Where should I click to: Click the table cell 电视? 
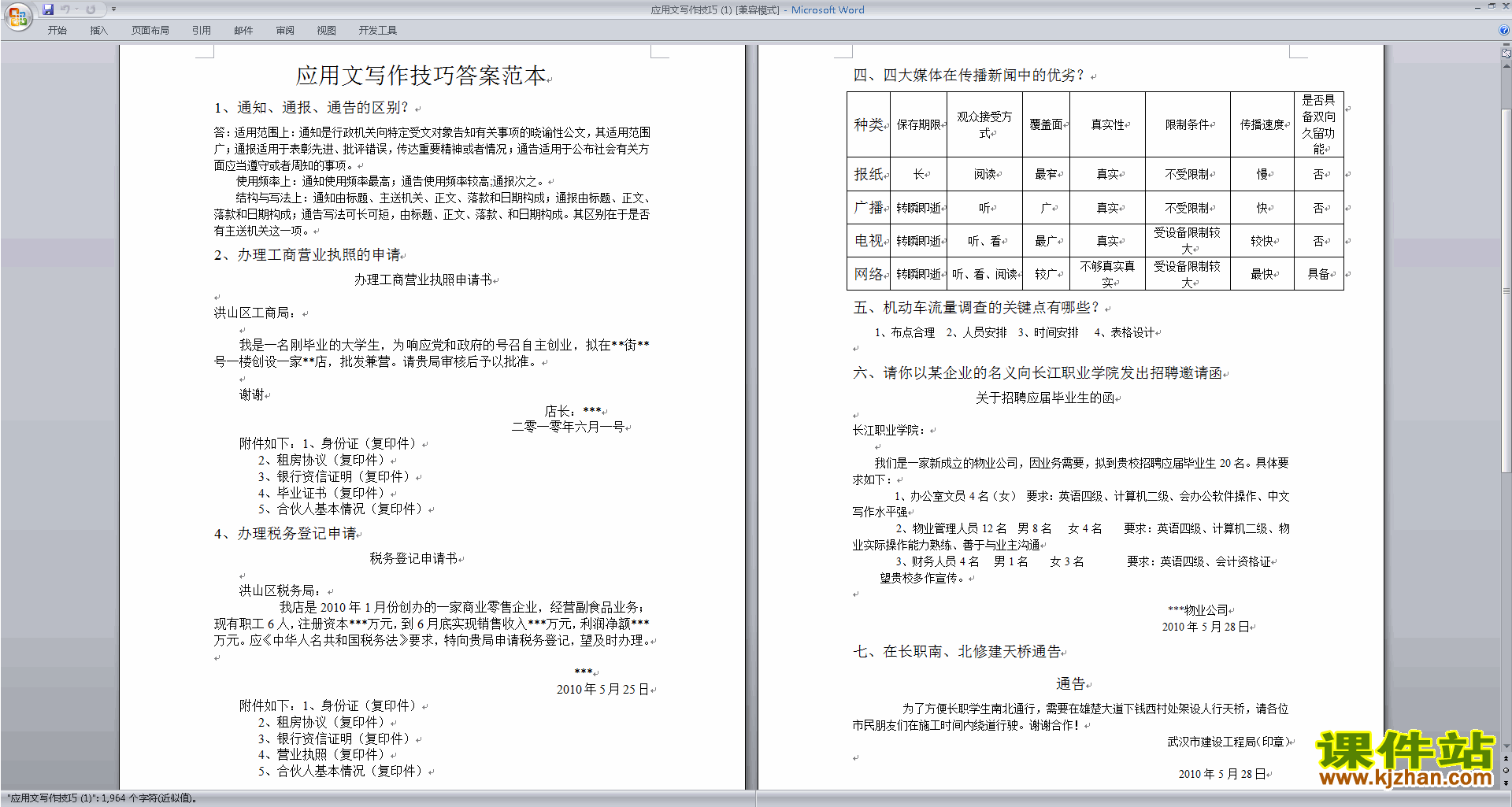pos(869,241)
